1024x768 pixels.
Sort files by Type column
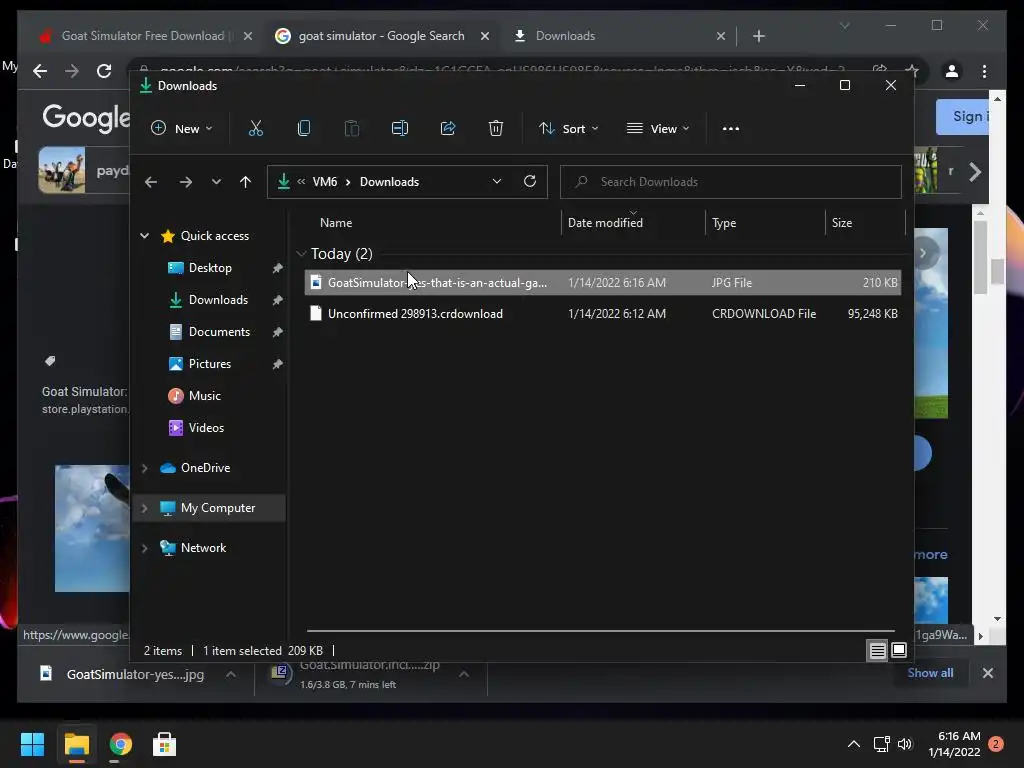[724, 223]
